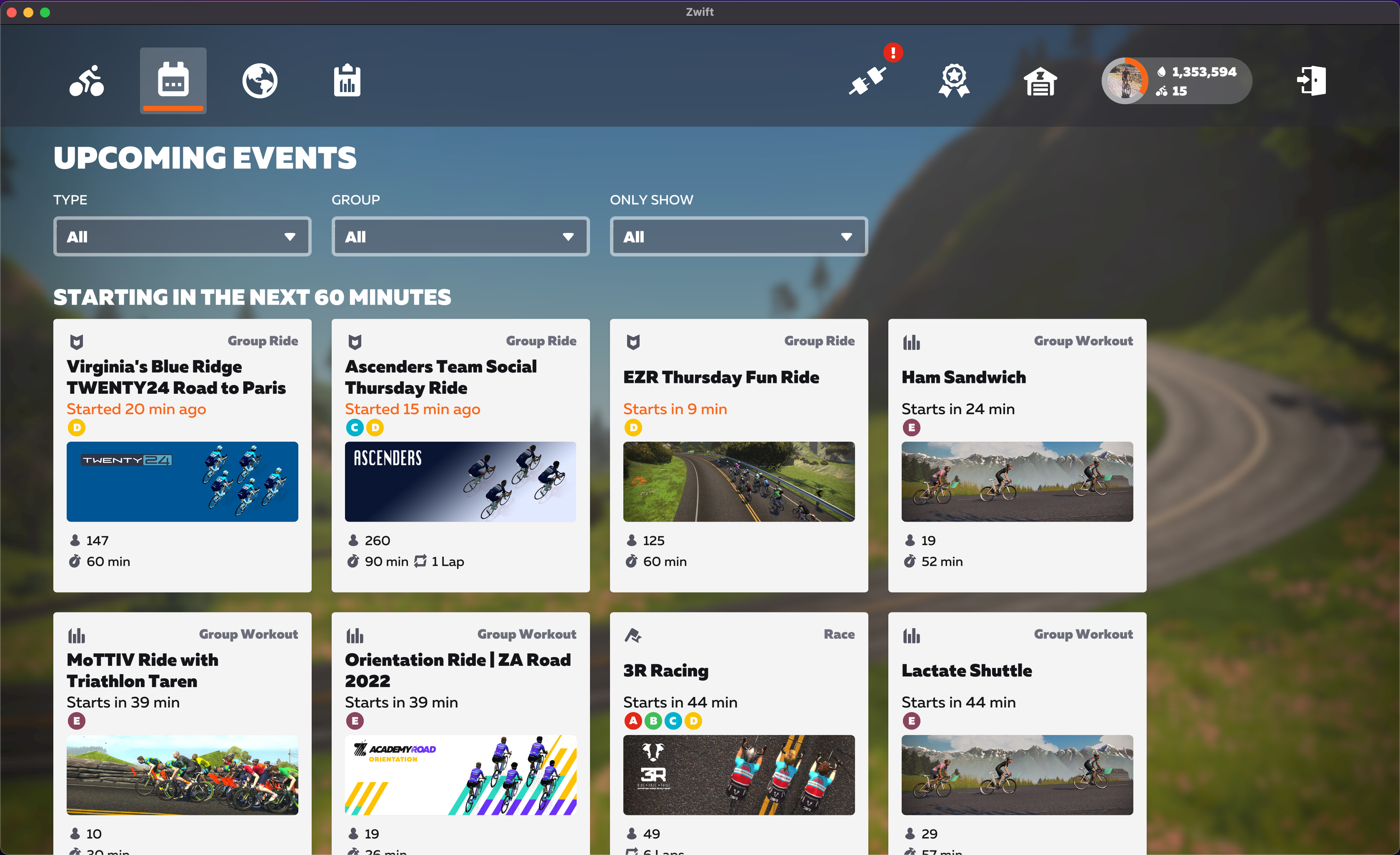Open the pairing devices plug icon
Screen dimensions: 1400x855
coord(867,81)
